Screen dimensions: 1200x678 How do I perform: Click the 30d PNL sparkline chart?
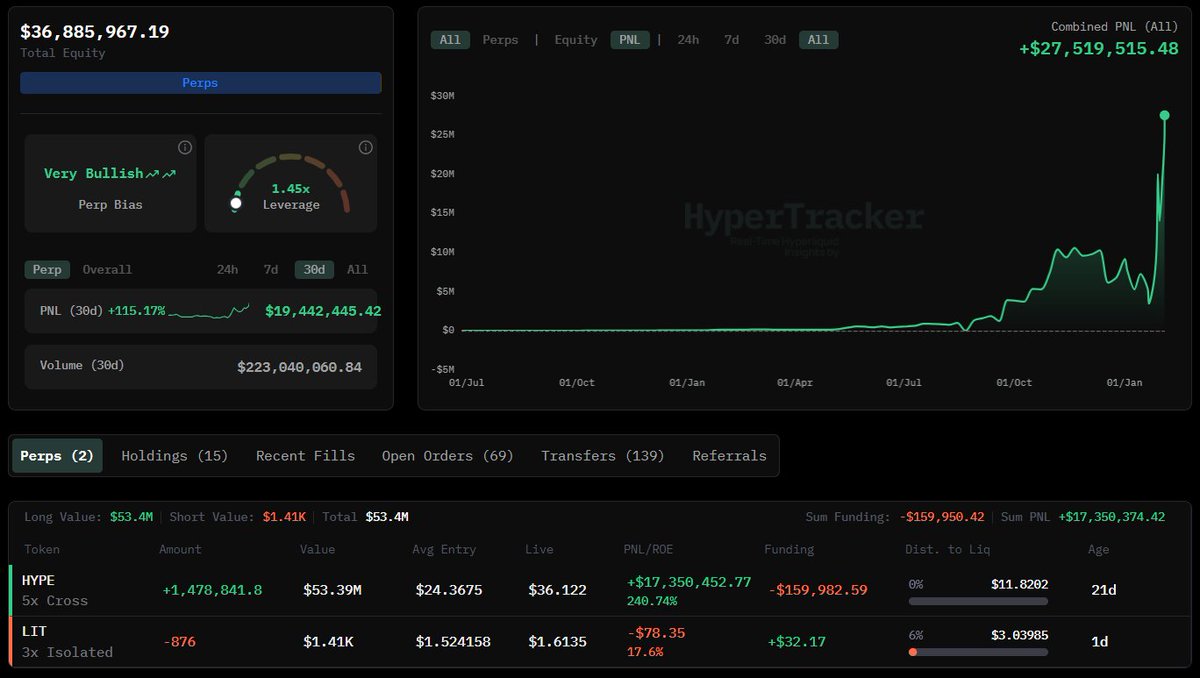(209, 312)
